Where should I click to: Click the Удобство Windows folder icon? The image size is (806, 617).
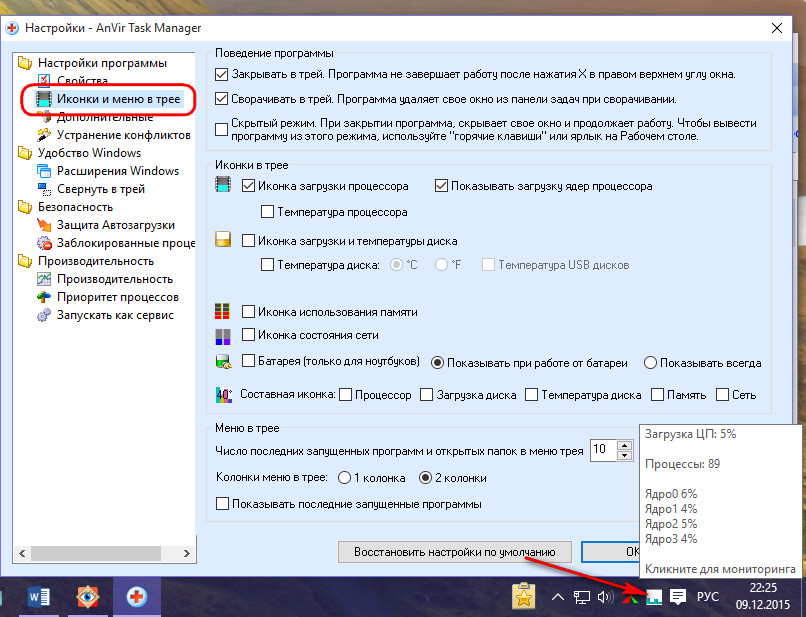[25, 153]
